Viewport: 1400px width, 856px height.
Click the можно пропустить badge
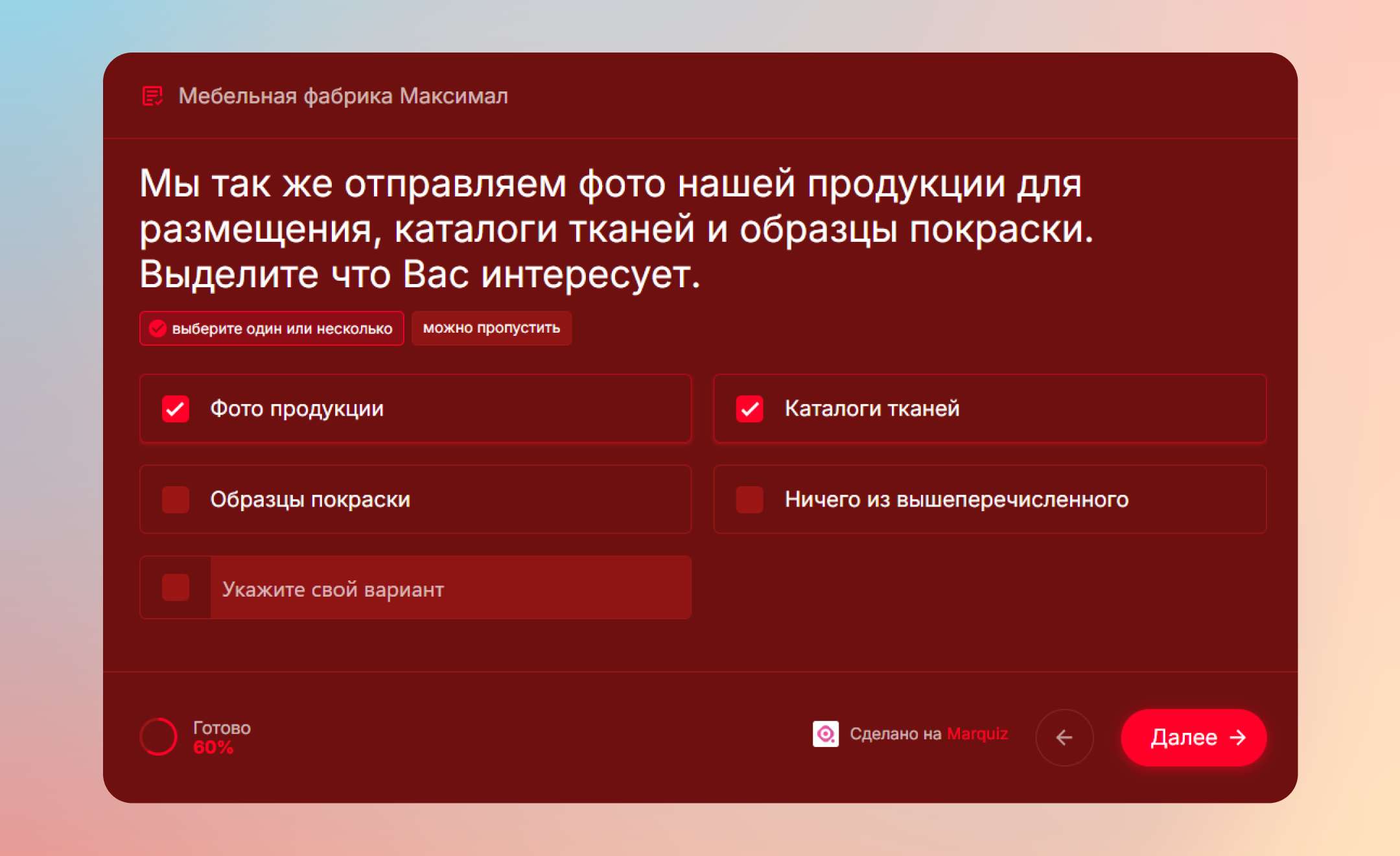click(x=491, y=328)
